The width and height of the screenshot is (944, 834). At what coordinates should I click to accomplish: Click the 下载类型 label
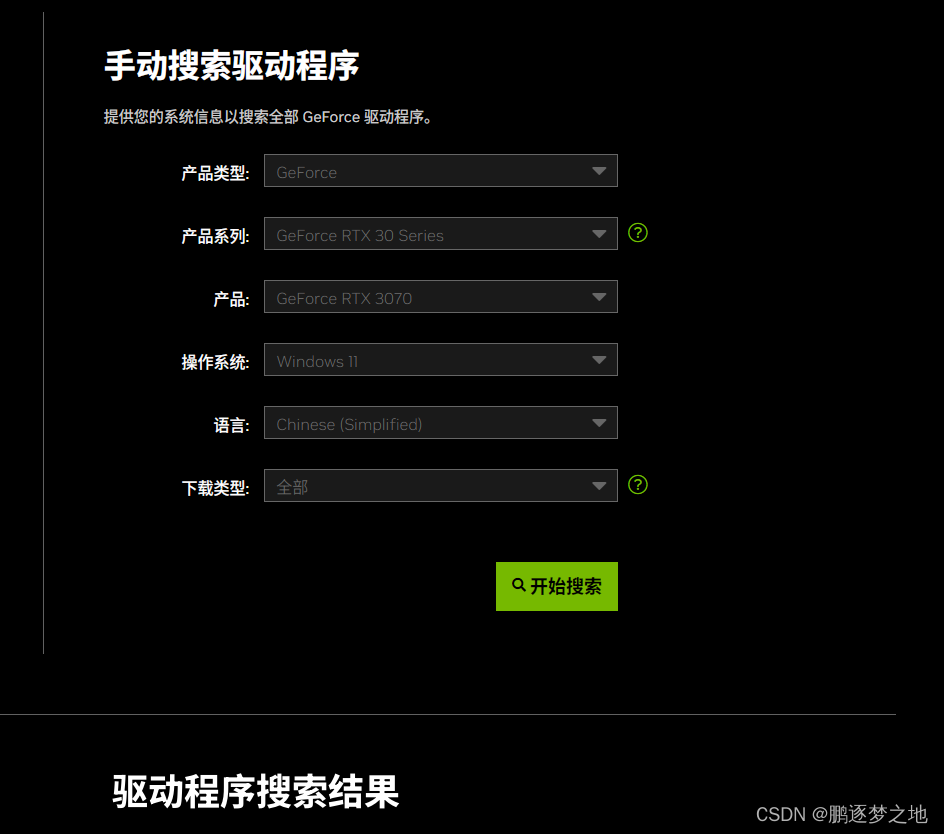(x=215, y=488)
